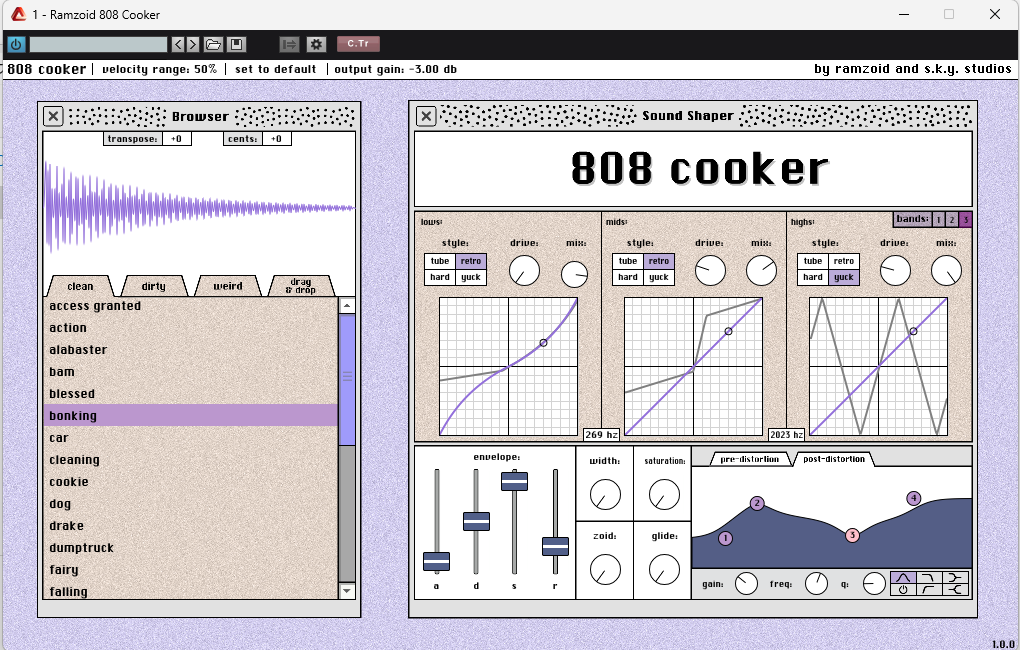Image resolution: width=1020 pixels, height=650 pixels.
Task: Switch to pre-distortion EQ tab
Action: coord(749,459)
